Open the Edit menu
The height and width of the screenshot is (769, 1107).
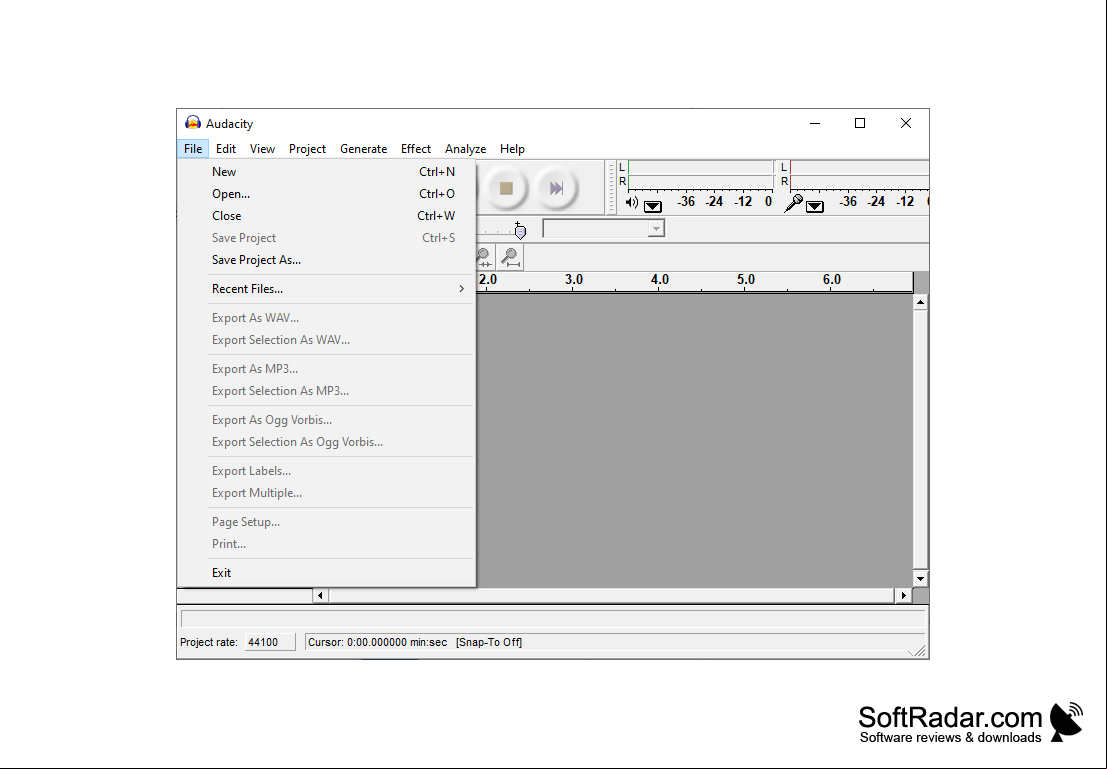(226, 148)
